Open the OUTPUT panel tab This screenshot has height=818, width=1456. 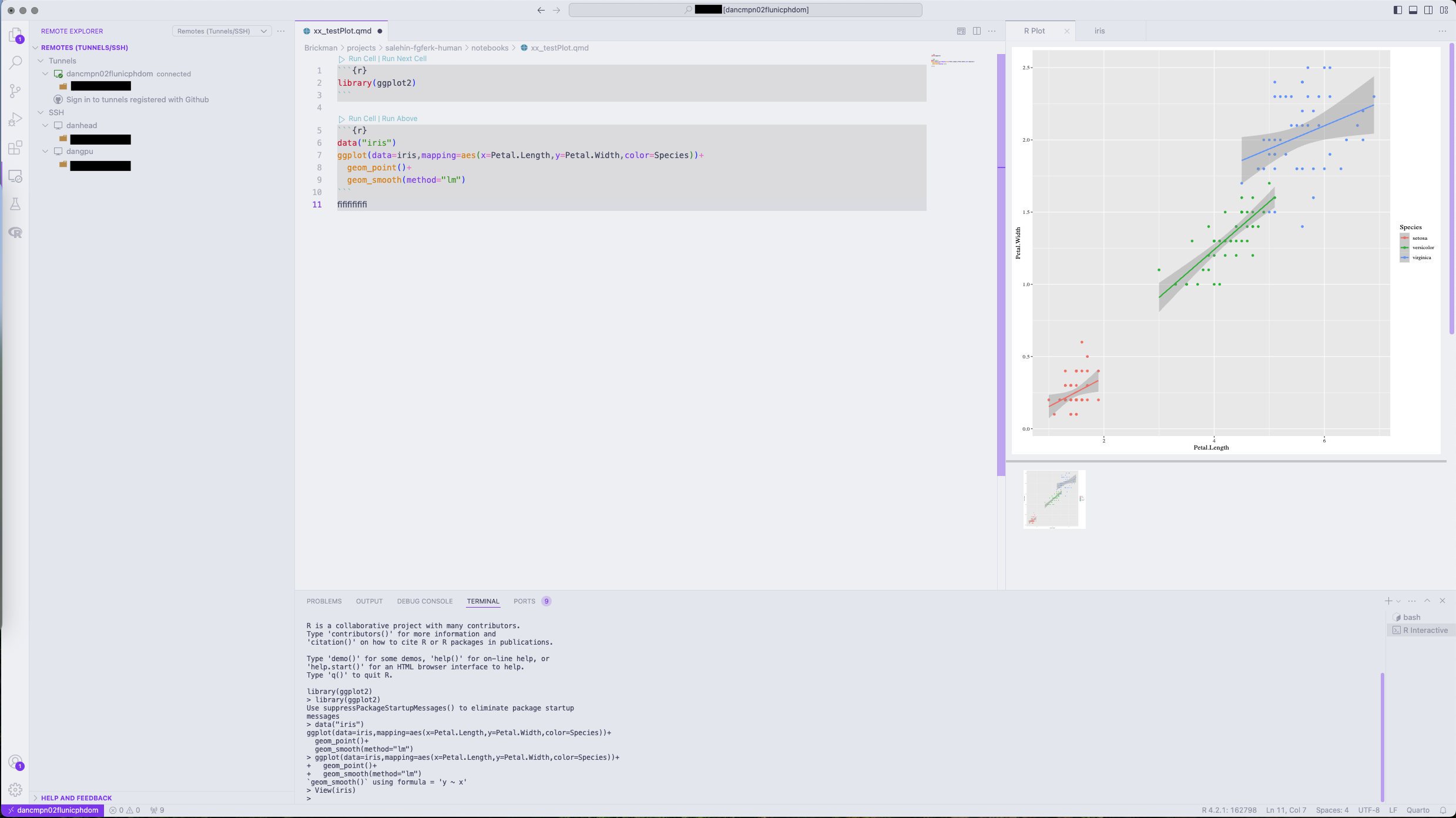(369, 601)
